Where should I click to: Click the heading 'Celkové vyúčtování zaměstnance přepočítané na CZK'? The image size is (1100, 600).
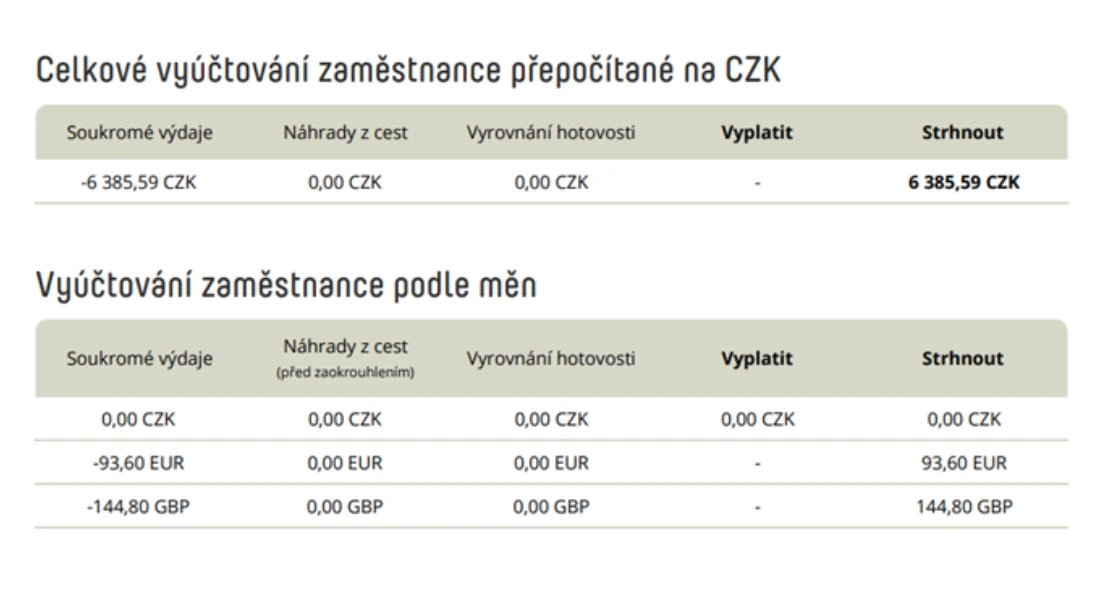click(408, 71)
